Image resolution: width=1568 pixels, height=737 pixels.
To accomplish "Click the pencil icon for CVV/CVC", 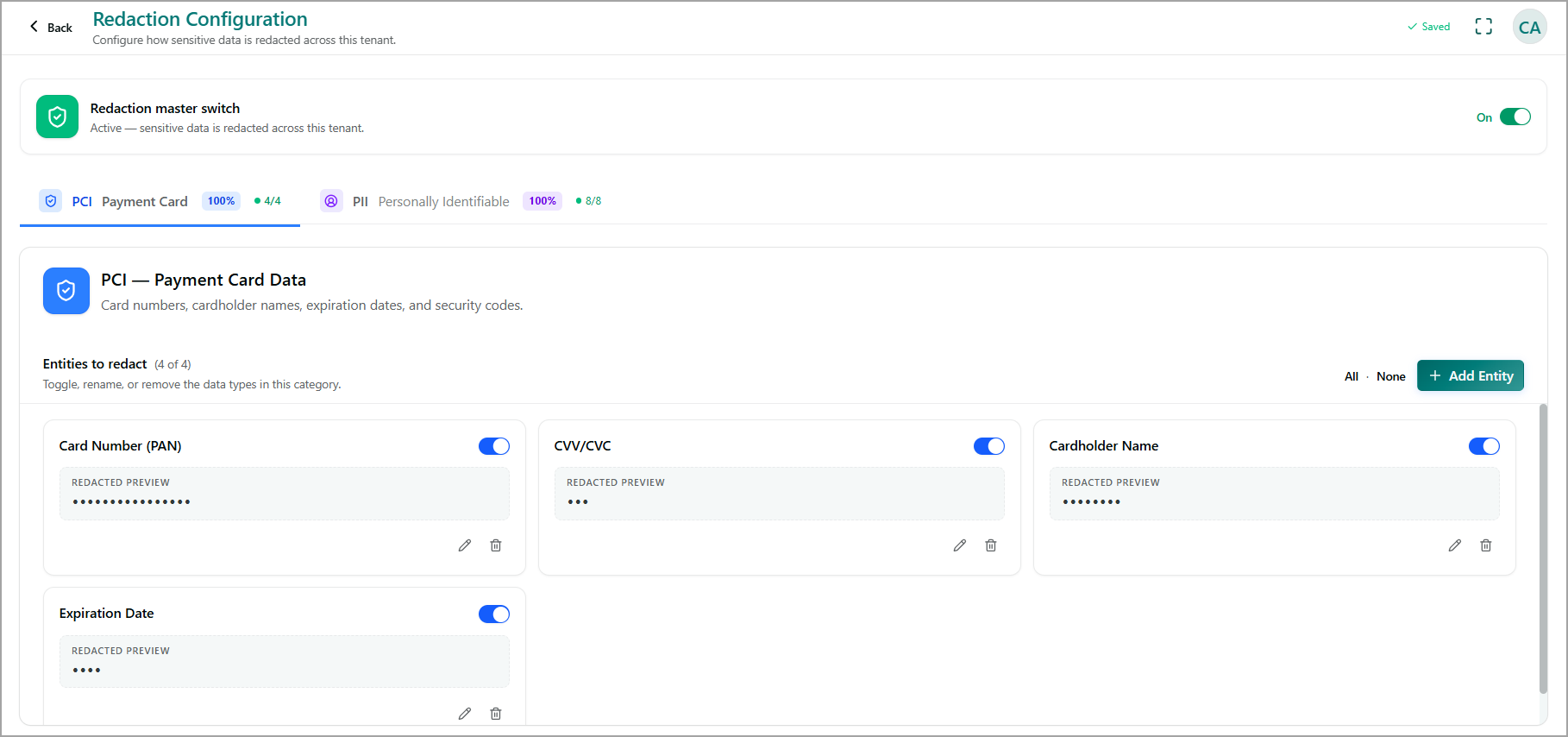I will click(x=960, y=545).
